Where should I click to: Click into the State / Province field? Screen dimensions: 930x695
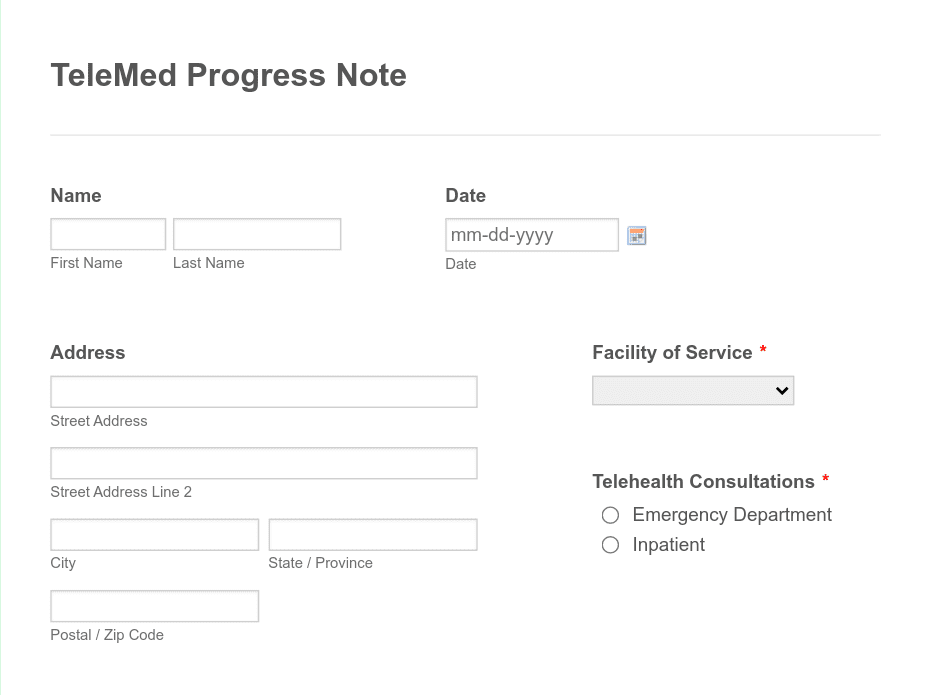click(x=372, y=533)
